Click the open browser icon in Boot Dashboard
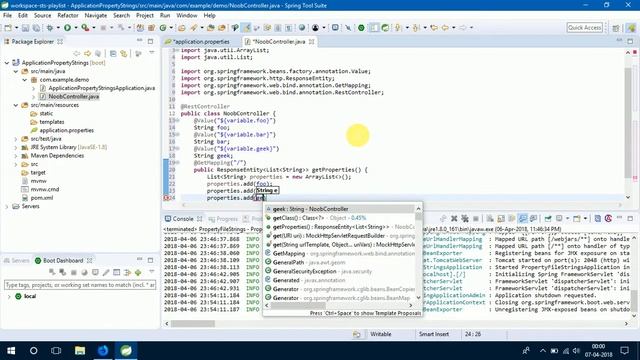This screenshot has height=360, width=640. [84, 272]
